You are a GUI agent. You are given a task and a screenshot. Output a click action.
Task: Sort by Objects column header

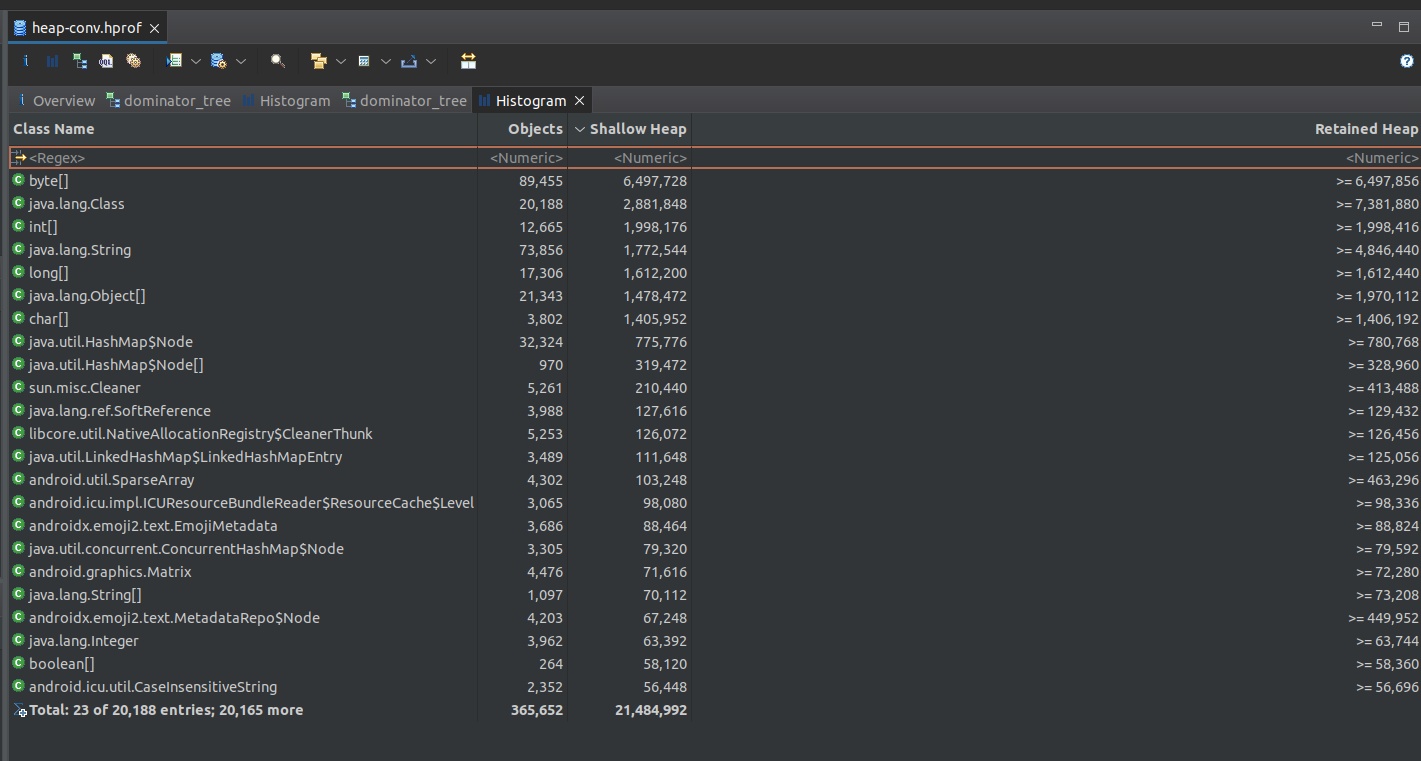click(x=523, y=129)
